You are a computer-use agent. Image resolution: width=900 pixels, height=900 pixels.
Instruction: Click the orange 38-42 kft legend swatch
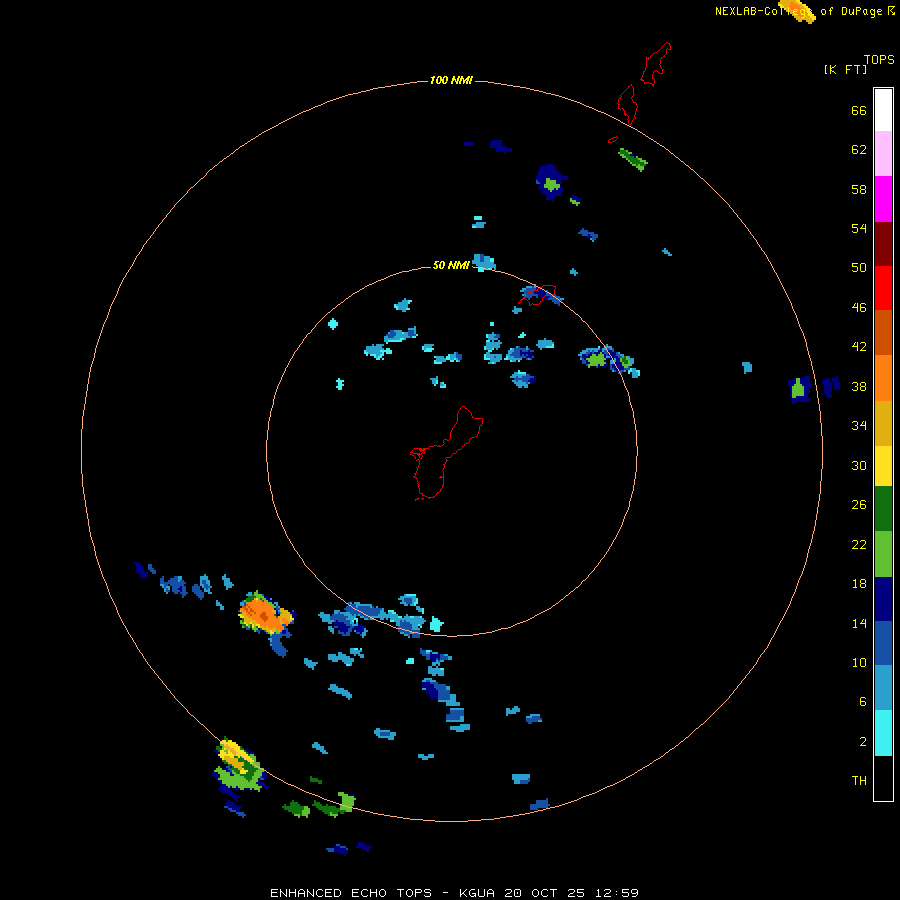coord(883,378)
